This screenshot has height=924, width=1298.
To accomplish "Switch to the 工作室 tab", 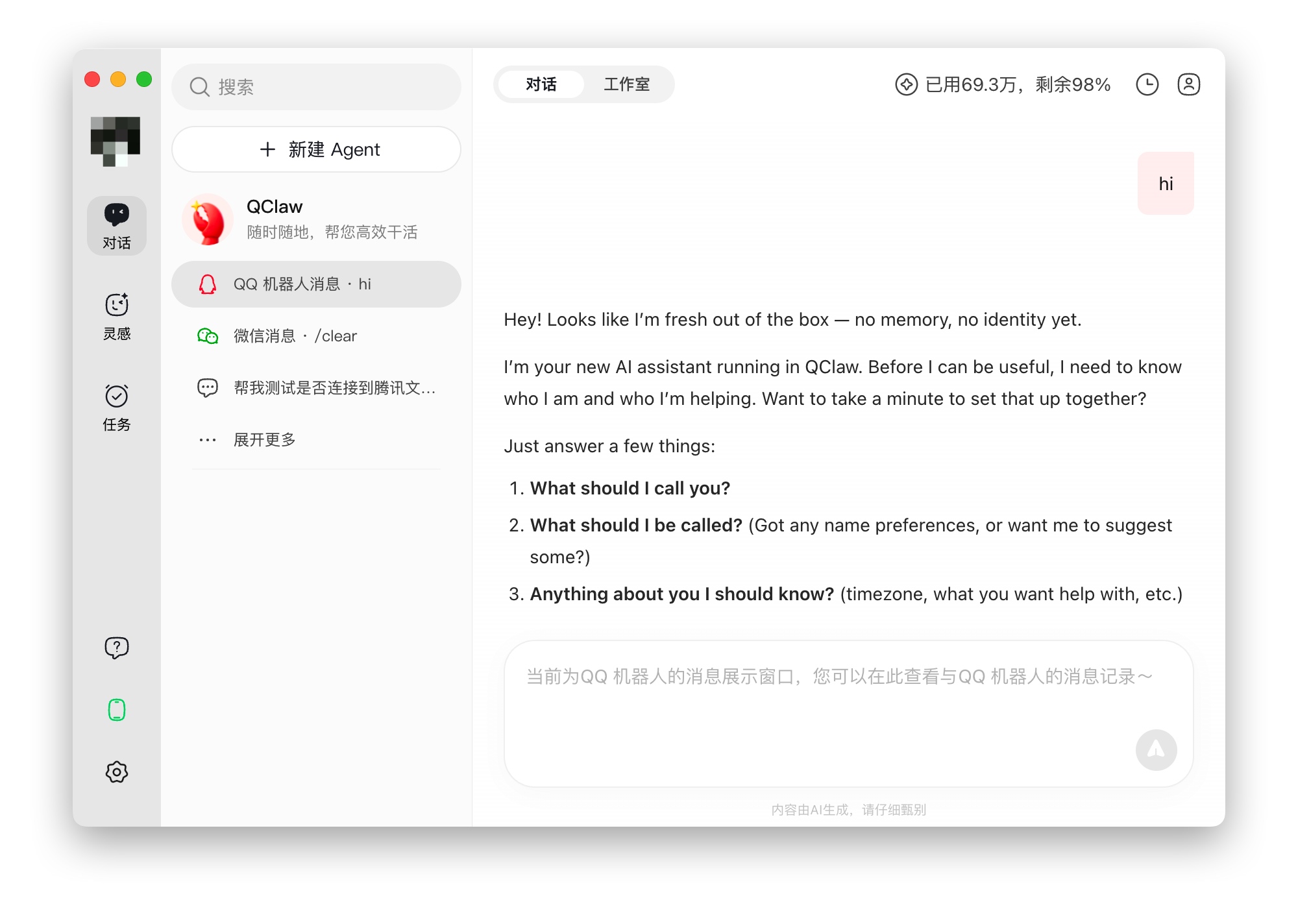I will [x=626, y=84].
